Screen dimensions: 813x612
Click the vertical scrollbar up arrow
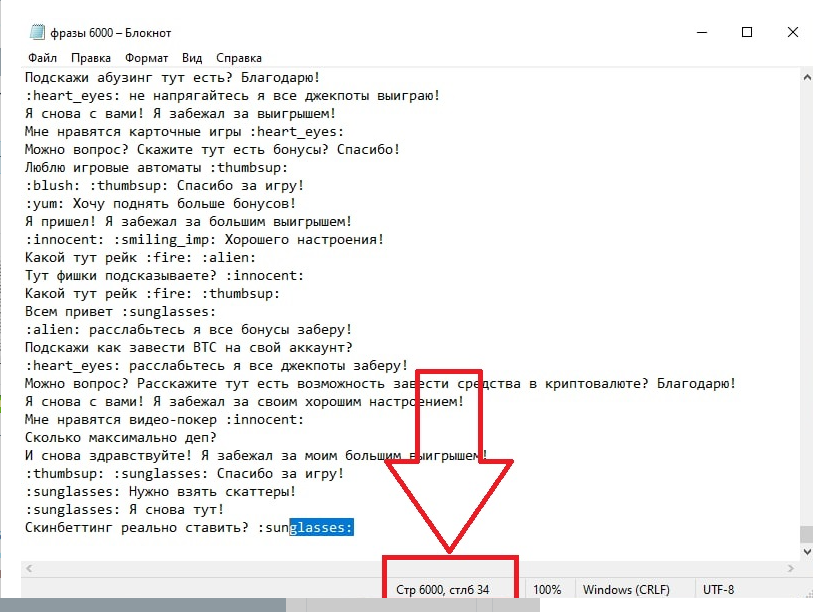806,78
